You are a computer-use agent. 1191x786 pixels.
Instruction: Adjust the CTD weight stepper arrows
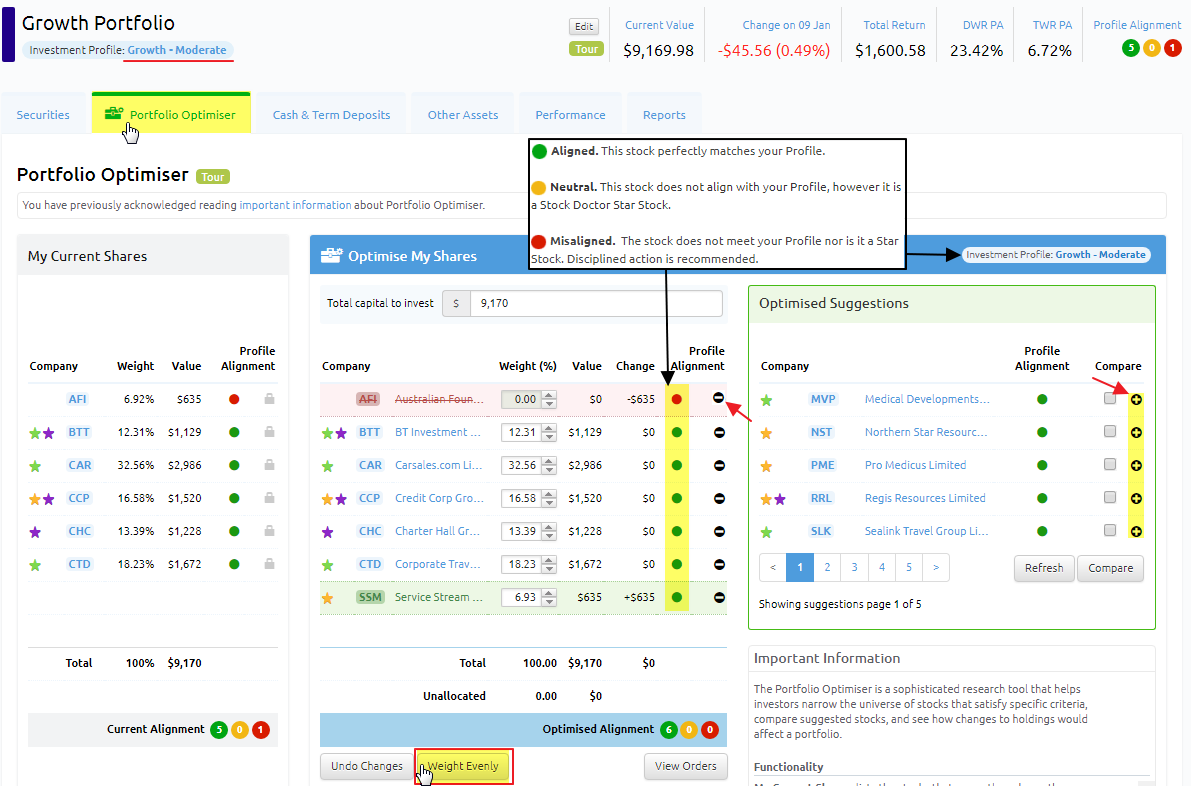tap(549, 564)
